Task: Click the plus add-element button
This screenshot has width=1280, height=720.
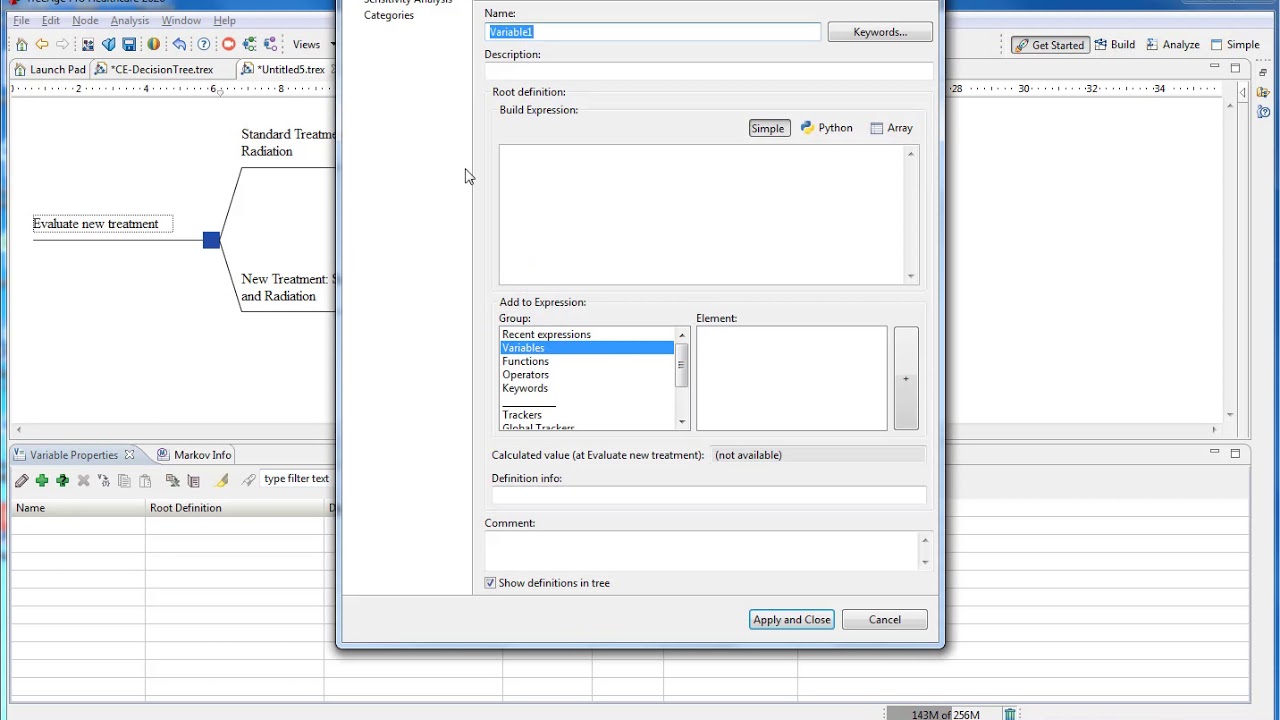Action: [x=906, y=379]
